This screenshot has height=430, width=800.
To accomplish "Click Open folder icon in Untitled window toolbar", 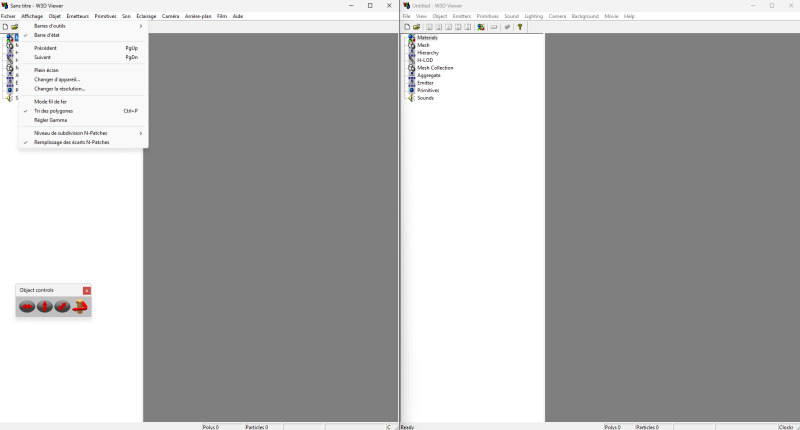I will [416, 27].
